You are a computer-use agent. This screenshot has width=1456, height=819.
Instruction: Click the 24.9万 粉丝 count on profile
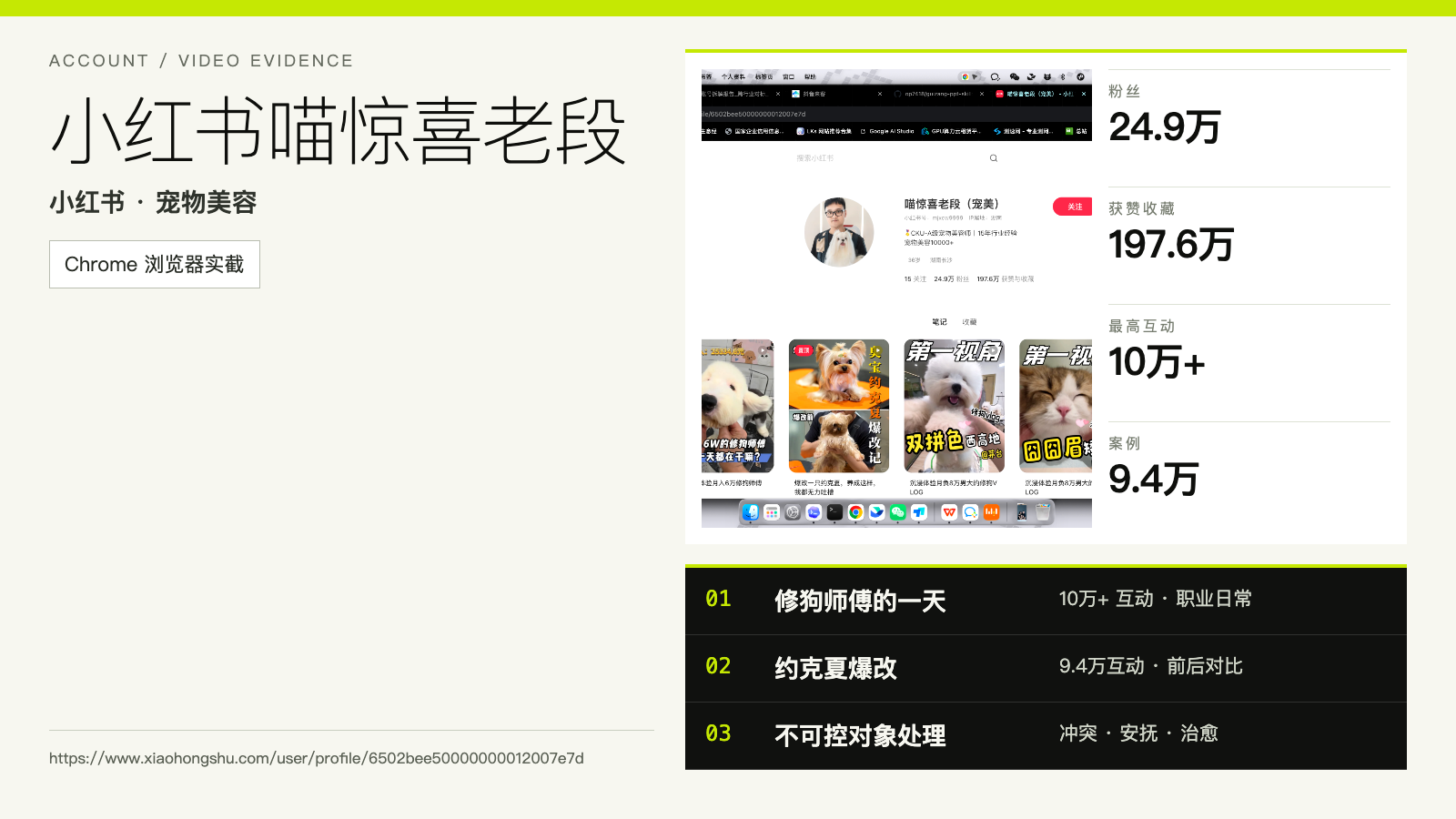point(951,279)
